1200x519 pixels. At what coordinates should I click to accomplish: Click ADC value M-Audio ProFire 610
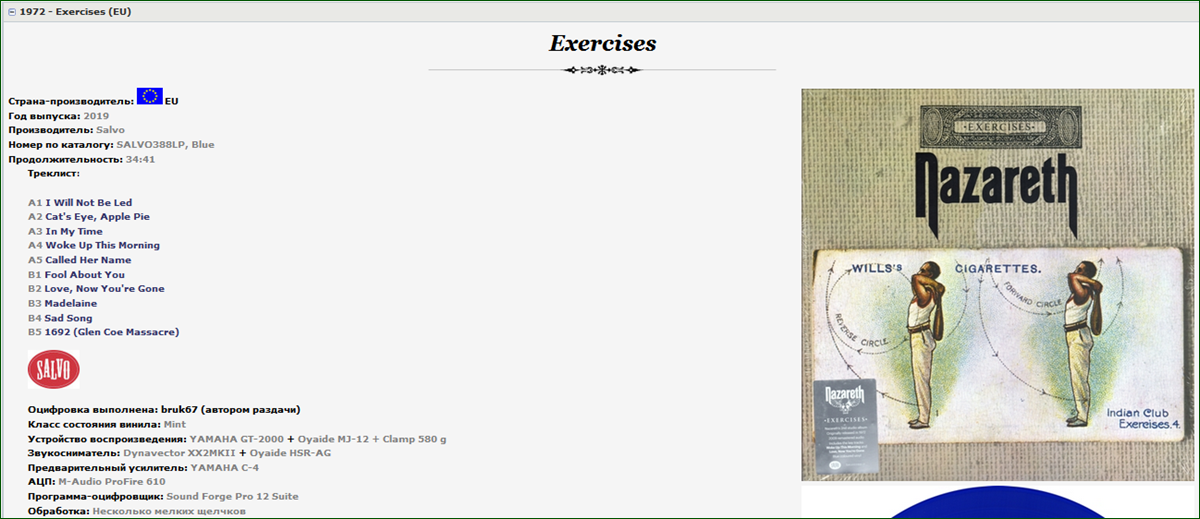tap(111, 482)
